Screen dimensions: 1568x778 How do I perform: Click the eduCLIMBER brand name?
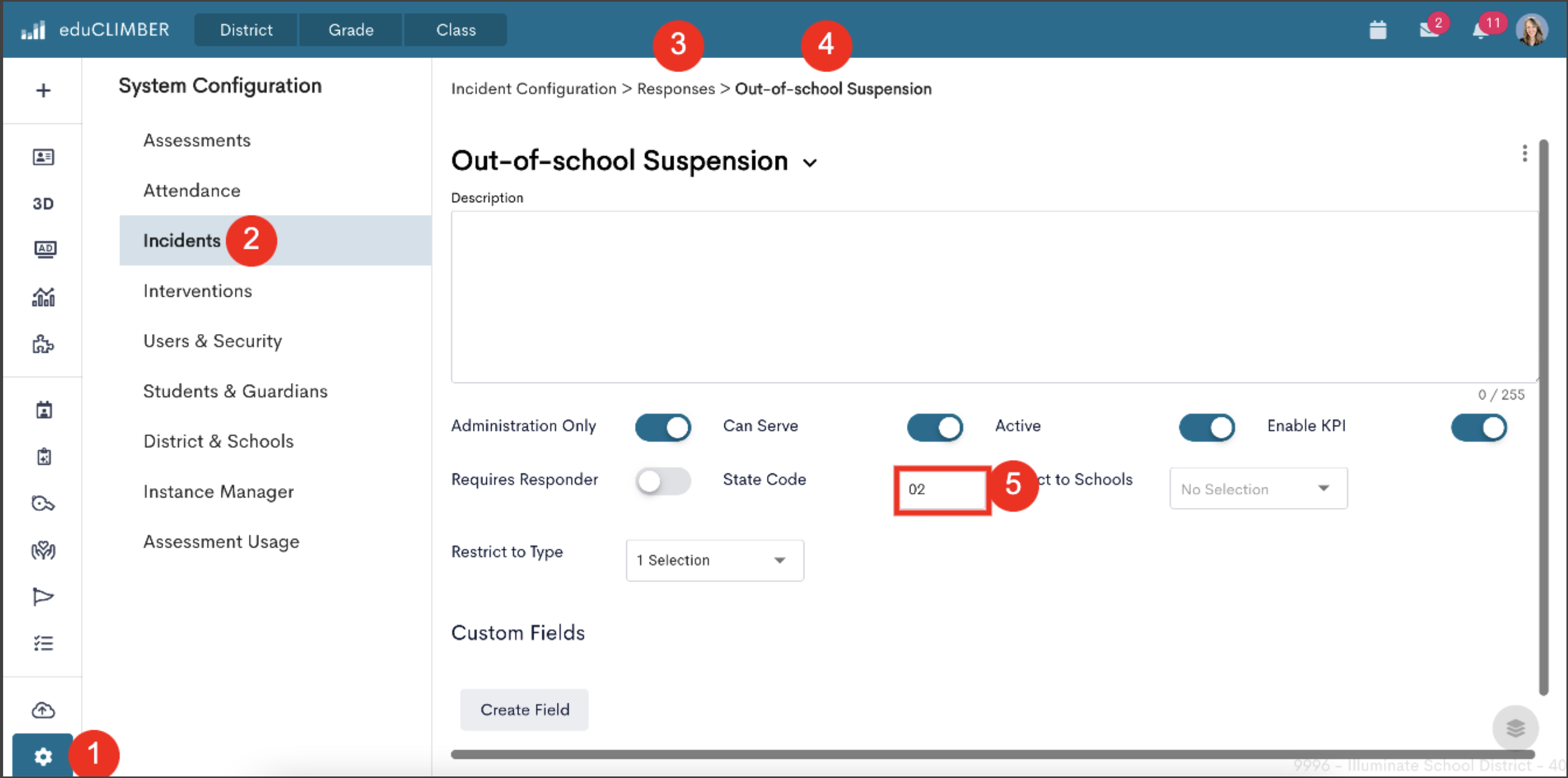(x=114, y=30)
